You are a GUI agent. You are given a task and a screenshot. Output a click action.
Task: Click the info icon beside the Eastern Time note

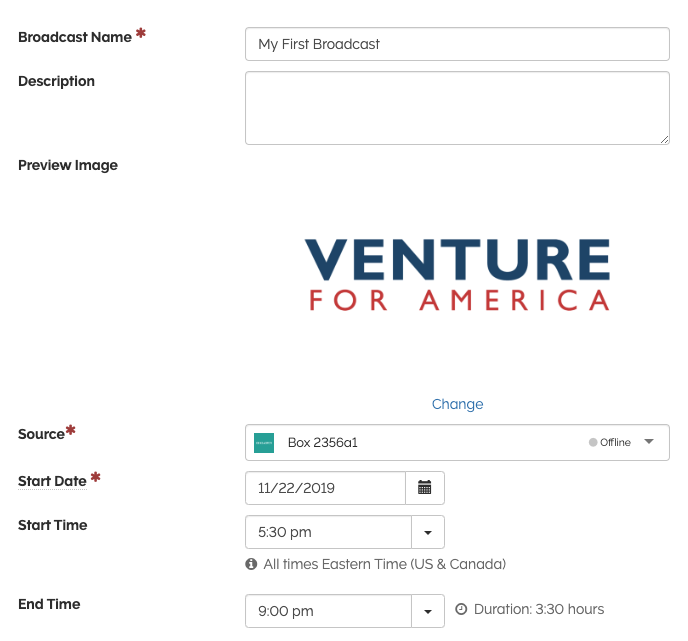pyautogui.click(x=251, y=564)
